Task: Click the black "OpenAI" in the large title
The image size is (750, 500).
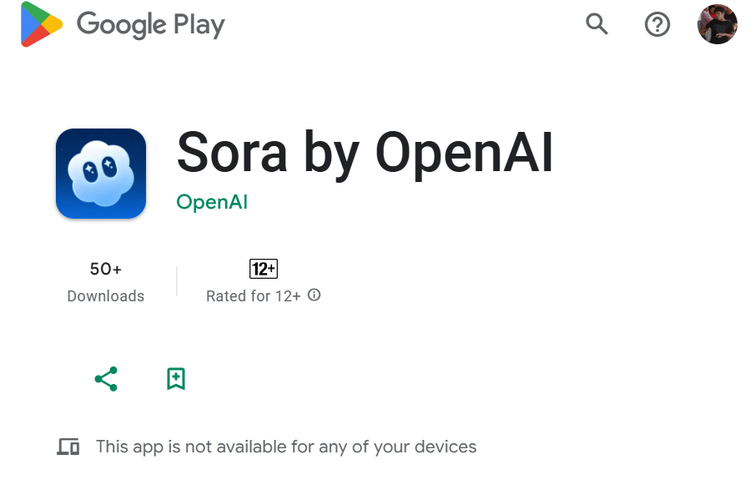Action: [x=464, y=153]
